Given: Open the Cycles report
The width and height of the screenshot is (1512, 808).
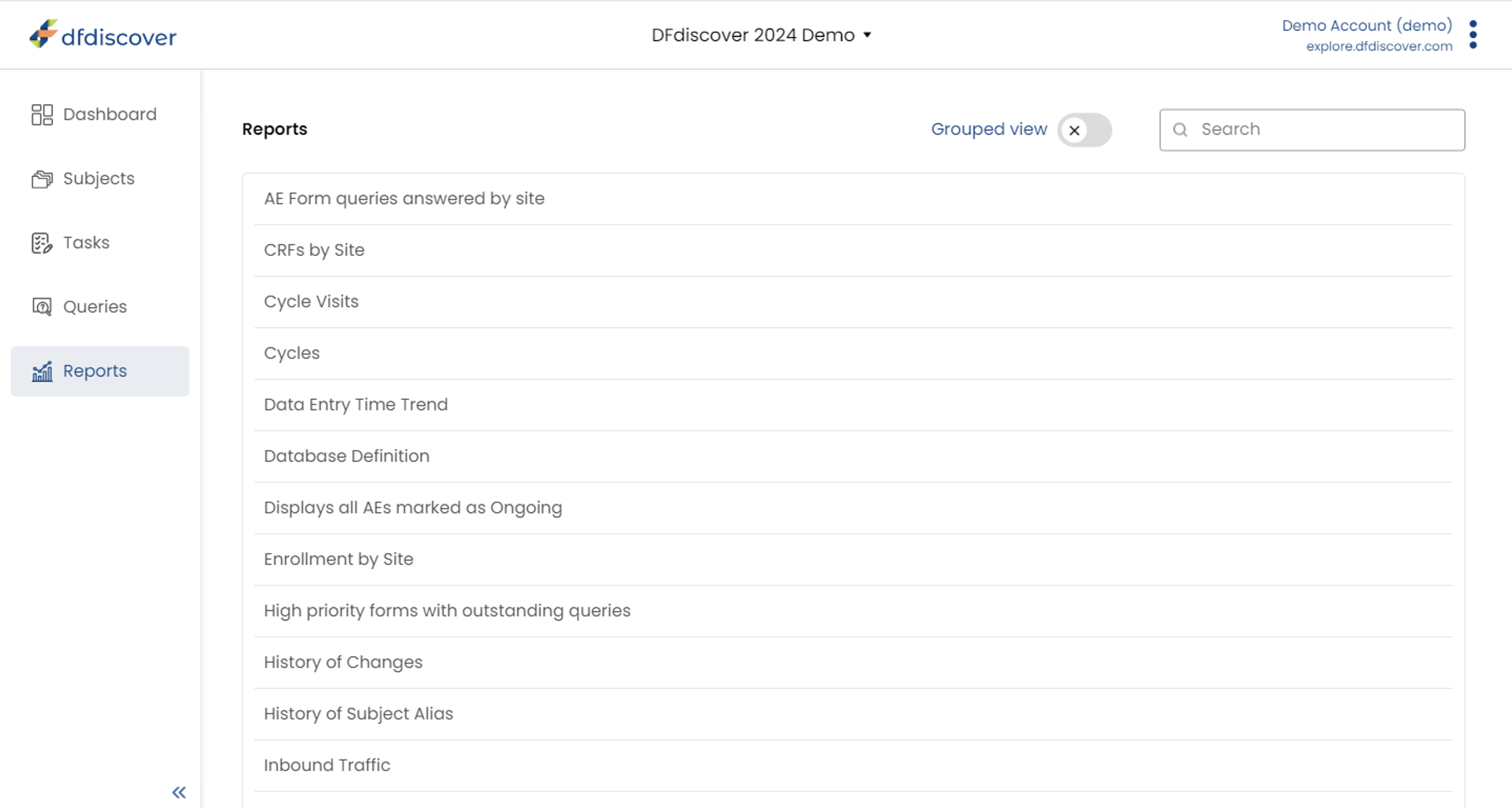Looking at the screenshot, I should click(x=853, y=353).
